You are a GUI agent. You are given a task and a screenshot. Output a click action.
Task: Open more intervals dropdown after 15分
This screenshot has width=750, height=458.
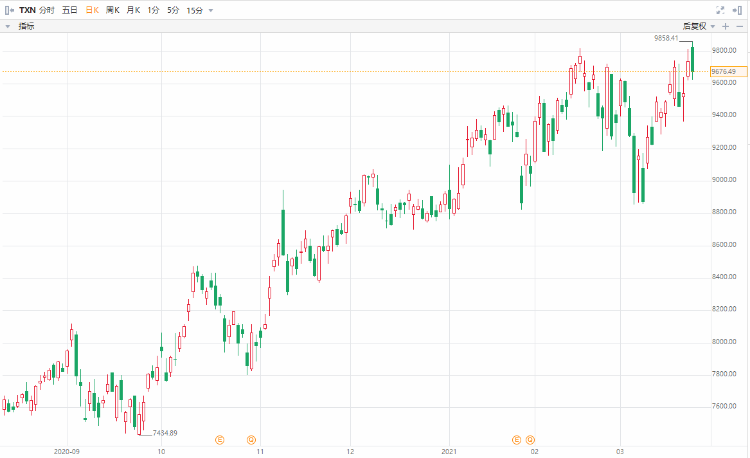point(211,10)
